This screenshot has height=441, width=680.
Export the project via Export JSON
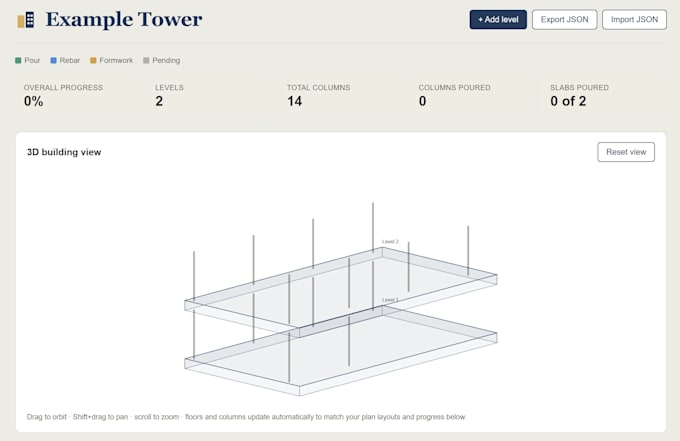(564, 20)
